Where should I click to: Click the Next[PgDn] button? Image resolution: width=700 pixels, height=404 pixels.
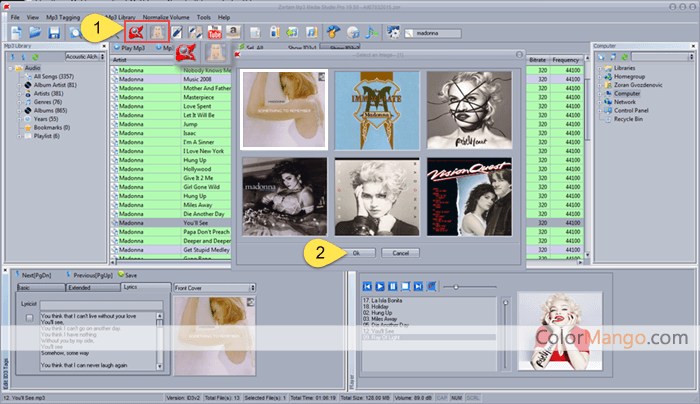click(x=33, y=275)
